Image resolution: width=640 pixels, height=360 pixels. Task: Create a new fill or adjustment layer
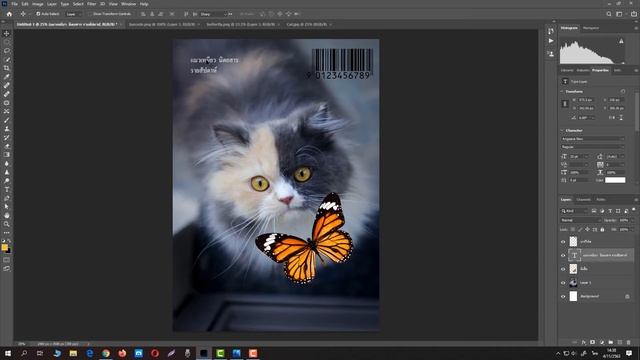pyautogui.click(x=602, y=342)
